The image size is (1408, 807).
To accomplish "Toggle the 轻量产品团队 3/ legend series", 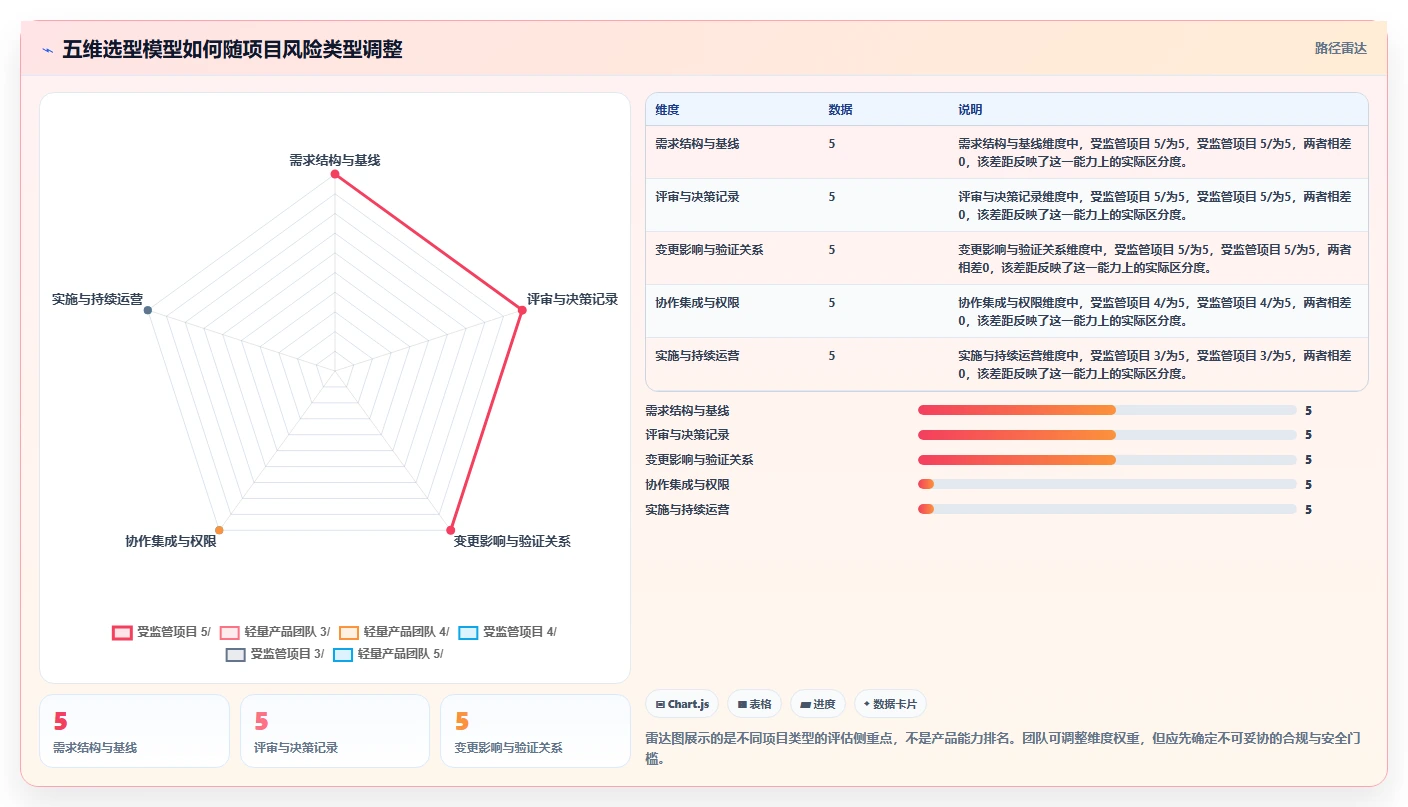I will pyautogui.click(x=275, y=632).
